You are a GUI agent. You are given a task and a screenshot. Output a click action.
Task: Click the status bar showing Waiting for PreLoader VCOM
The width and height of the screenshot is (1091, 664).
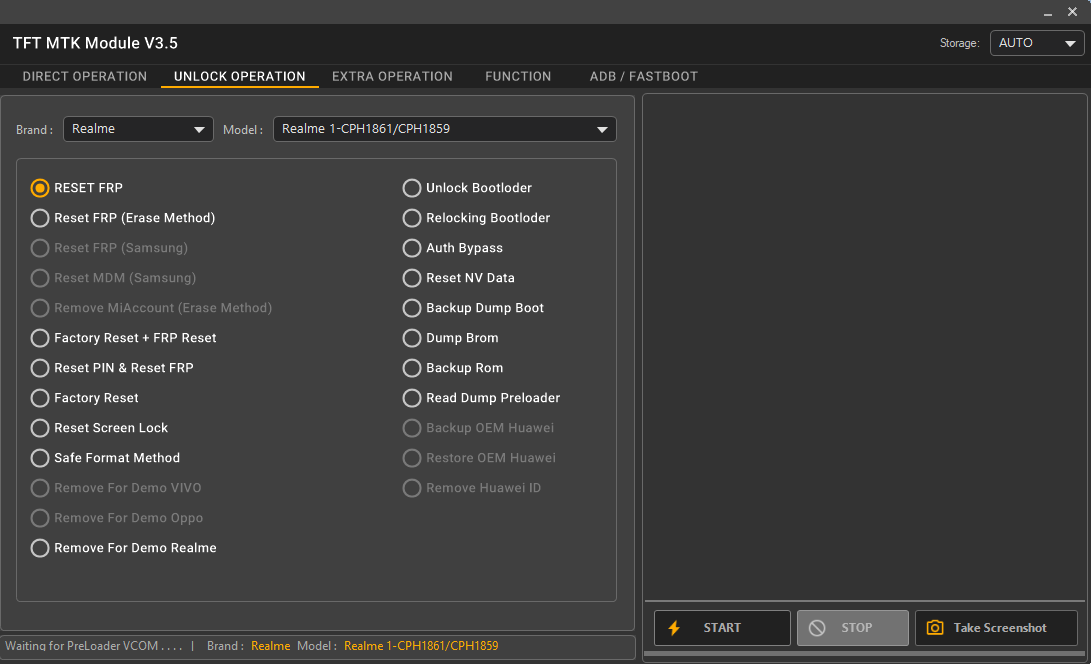[x=100, y=646]
